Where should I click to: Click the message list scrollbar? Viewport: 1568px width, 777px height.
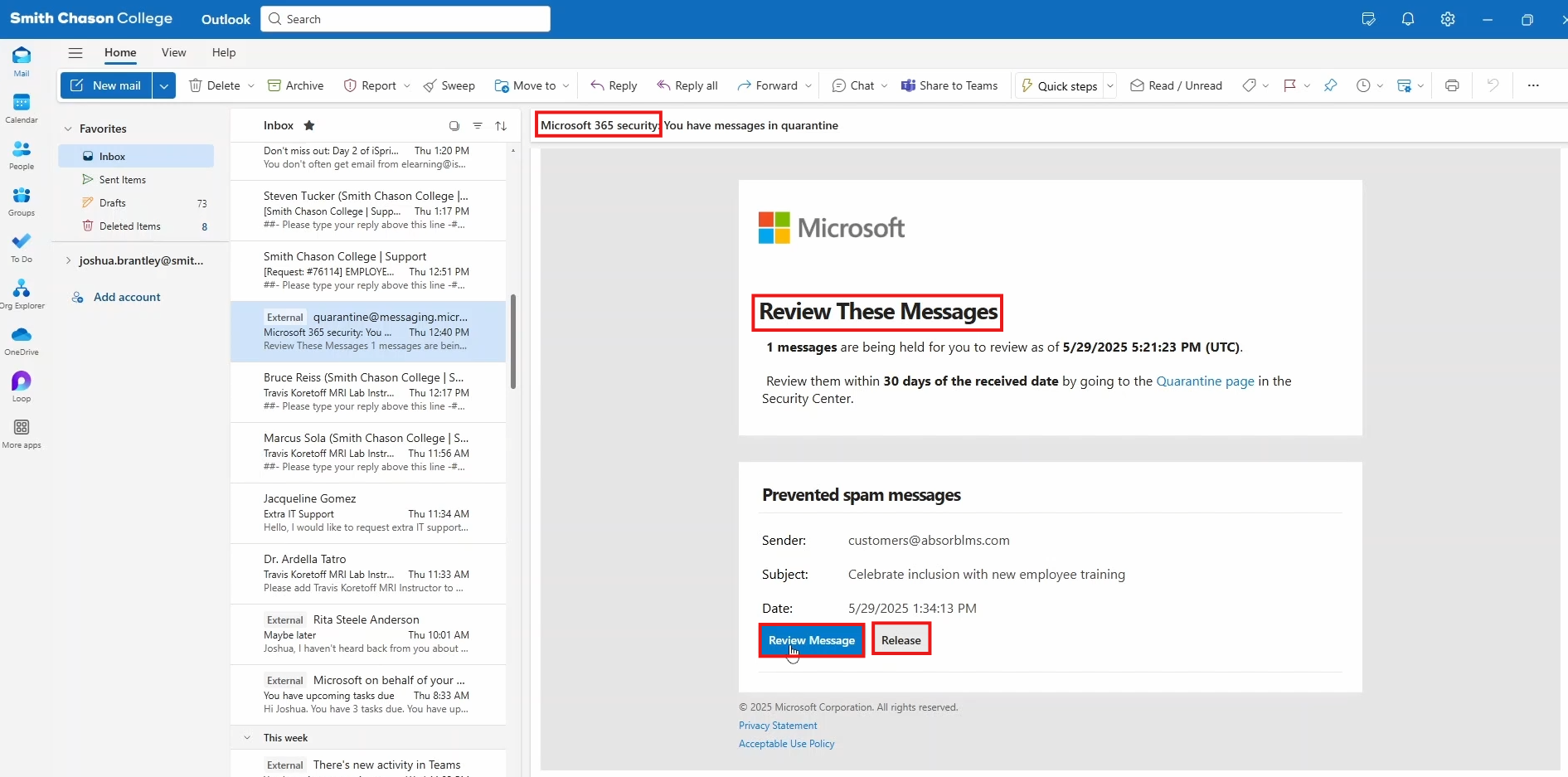coord(513,341)
